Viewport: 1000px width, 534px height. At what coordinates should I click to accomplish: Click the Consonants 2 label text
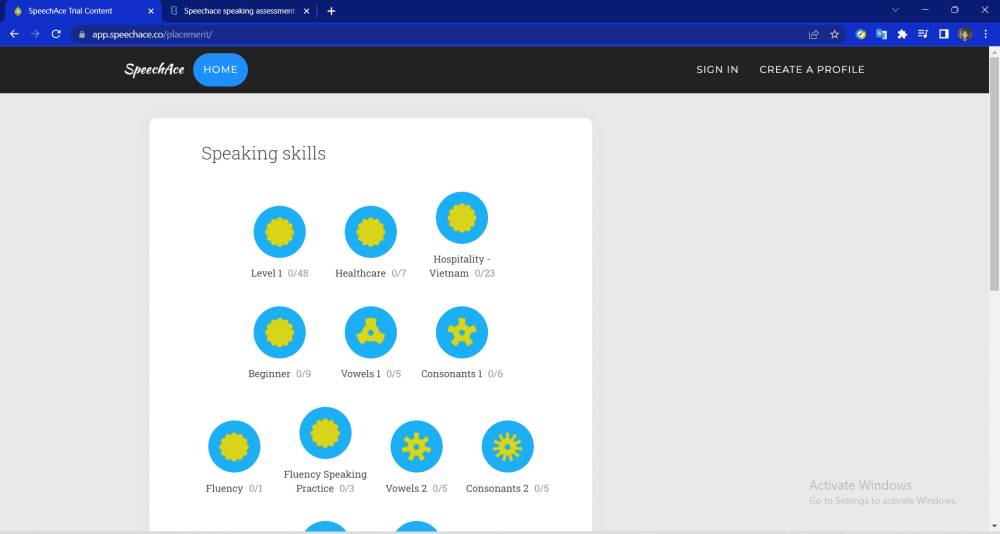coord(497,488)
